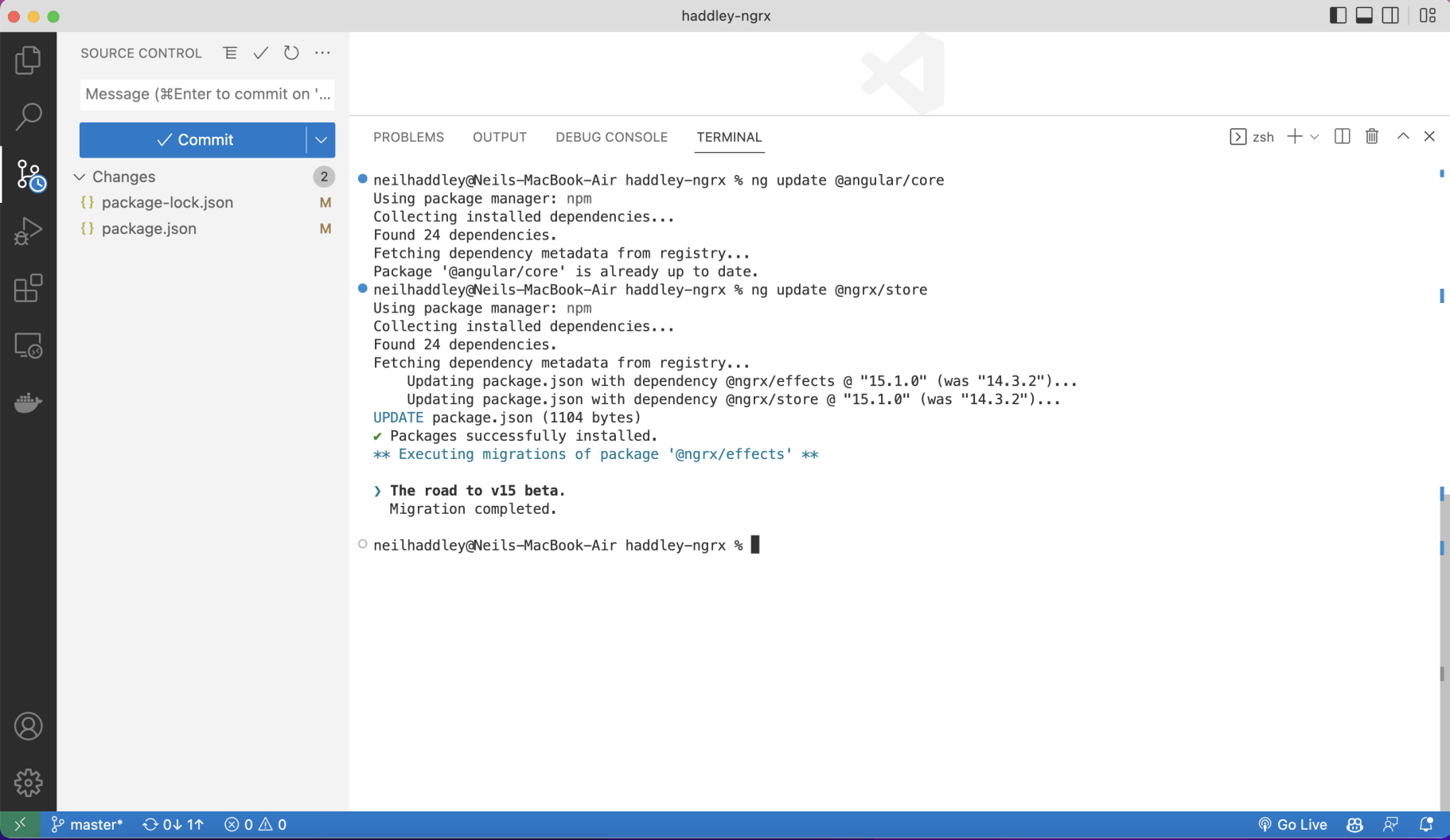Open Run and Debug view
This screenshot has height=840, width=1450.
coord(28,231)
